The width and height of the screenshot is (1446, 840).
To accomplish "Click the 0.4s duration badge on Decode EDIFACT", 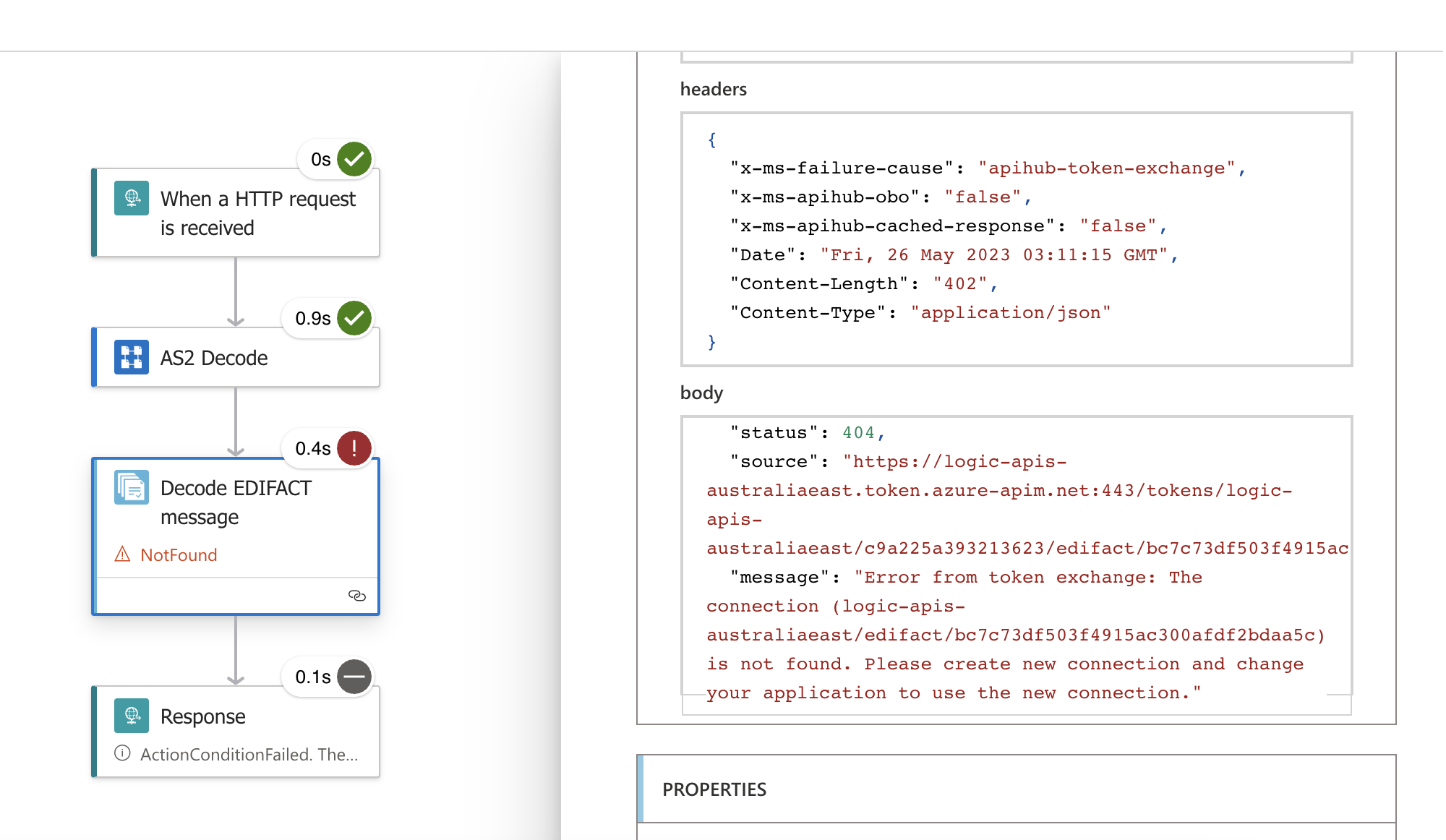I will 312,448.
